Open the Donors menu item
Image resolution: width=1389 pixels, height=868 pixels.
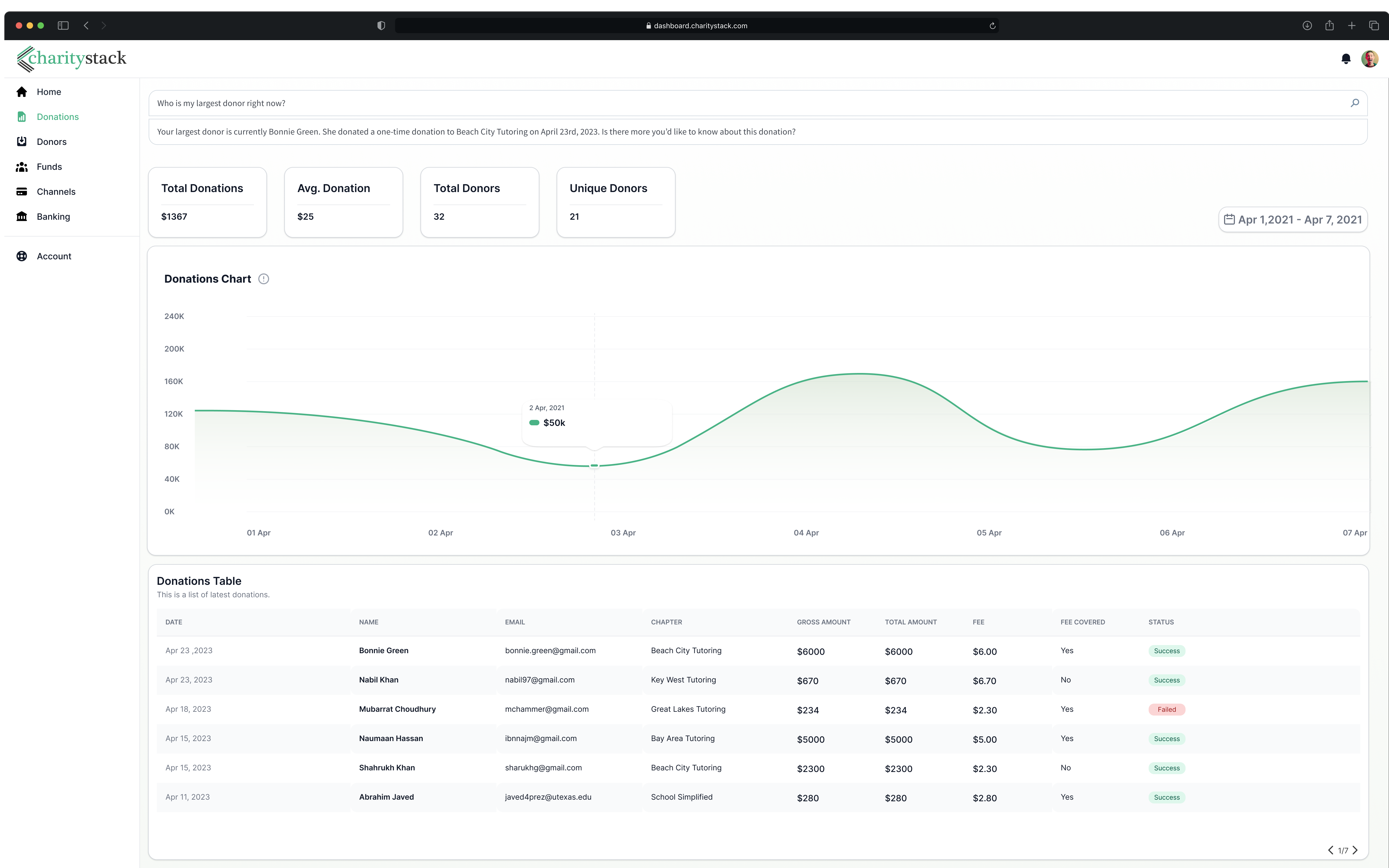[x=52, y=141]
